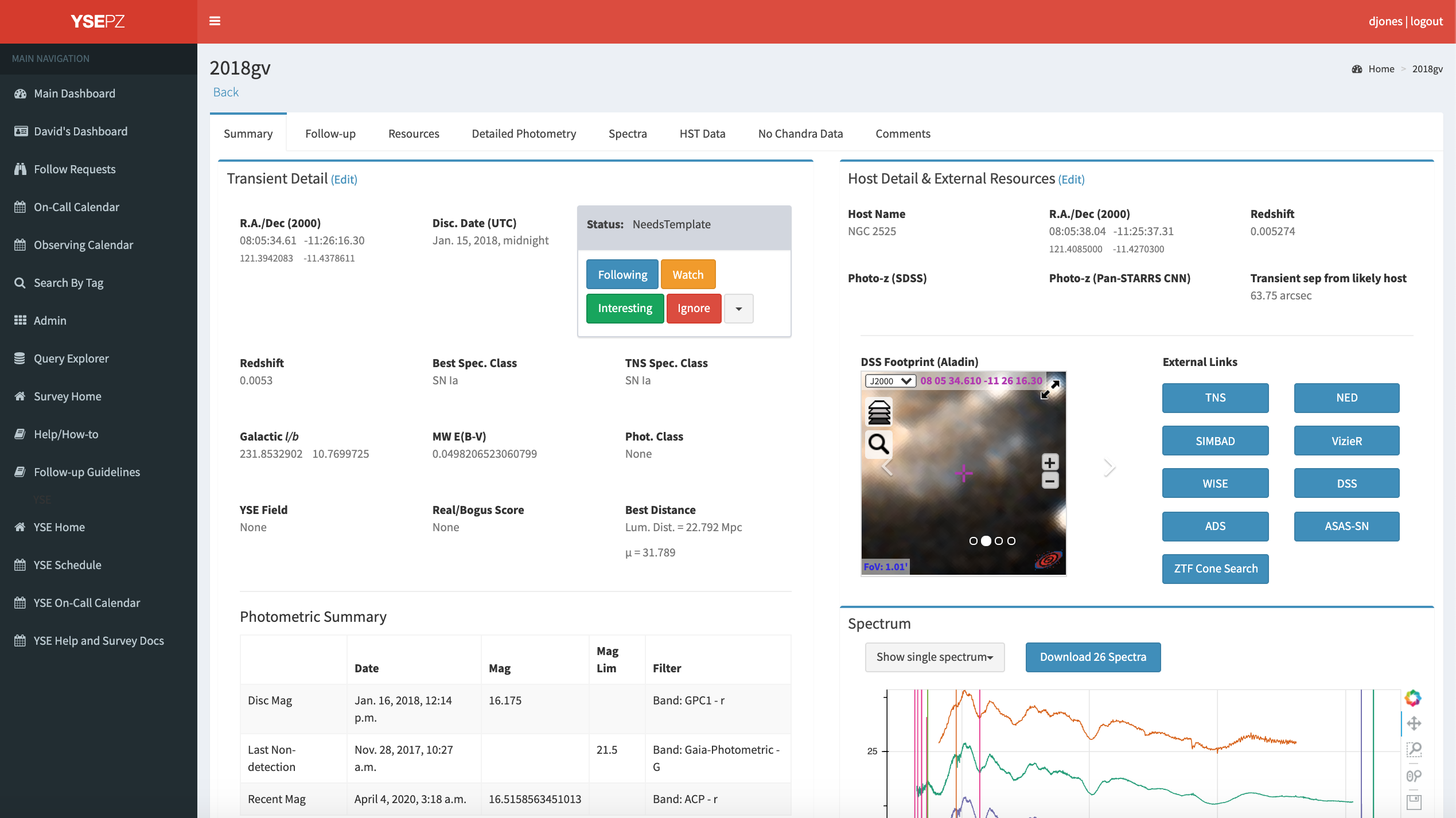Viewport: 1456px width, 818px height.
Task: Click Edit link beside Transient Detail
Action: click(x=344, y=180)
